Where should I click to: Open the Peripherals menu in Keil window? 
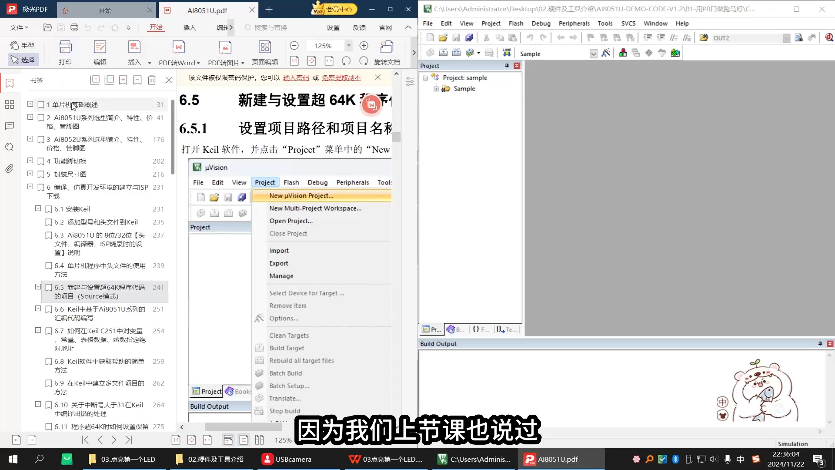click(x=574, y=23)
